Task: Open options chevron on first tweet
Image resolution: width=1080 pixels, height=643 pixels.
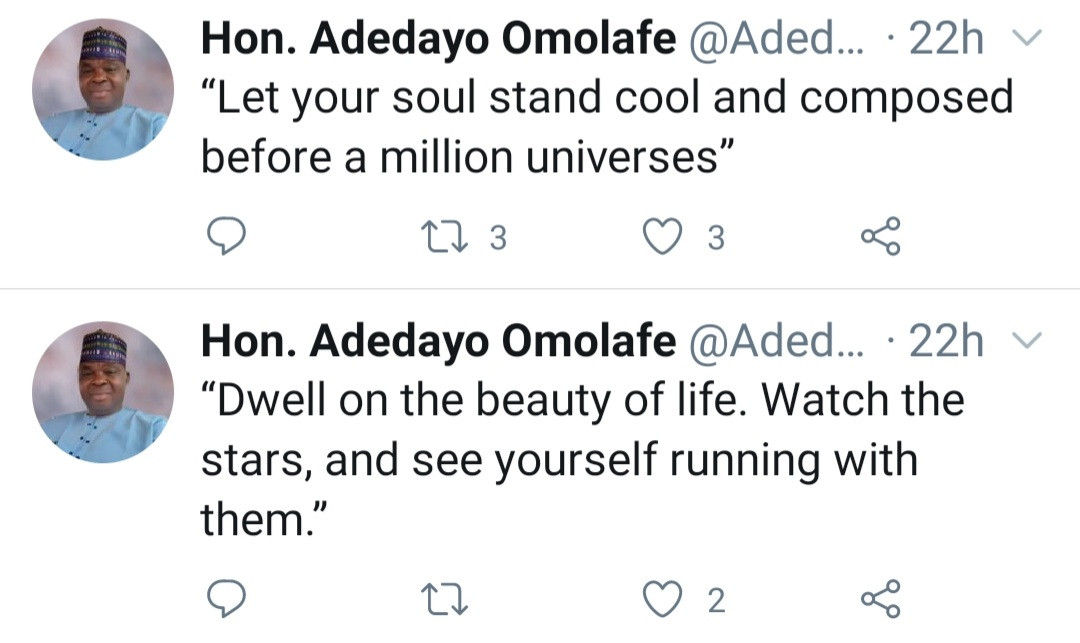Action: [1027, 39]
